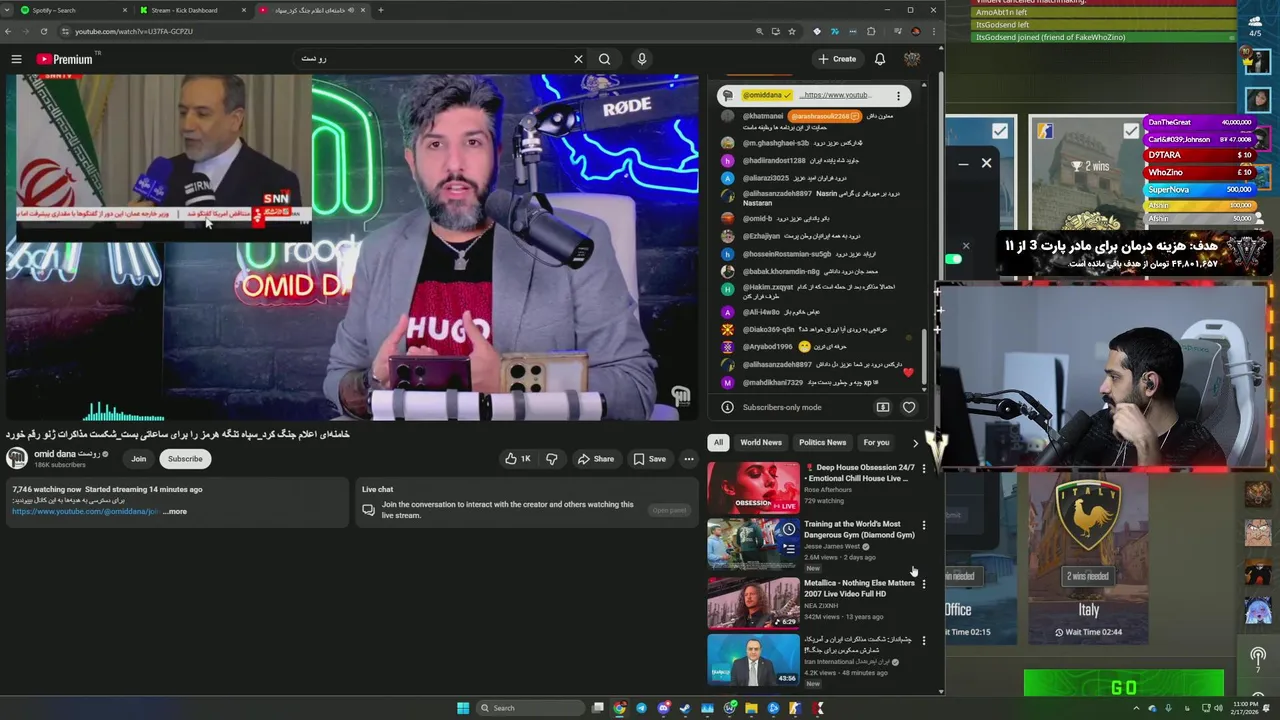Run search with the magnifier button
The height and width of the screenshot is (720, 1280).
[x=604, y=59]
